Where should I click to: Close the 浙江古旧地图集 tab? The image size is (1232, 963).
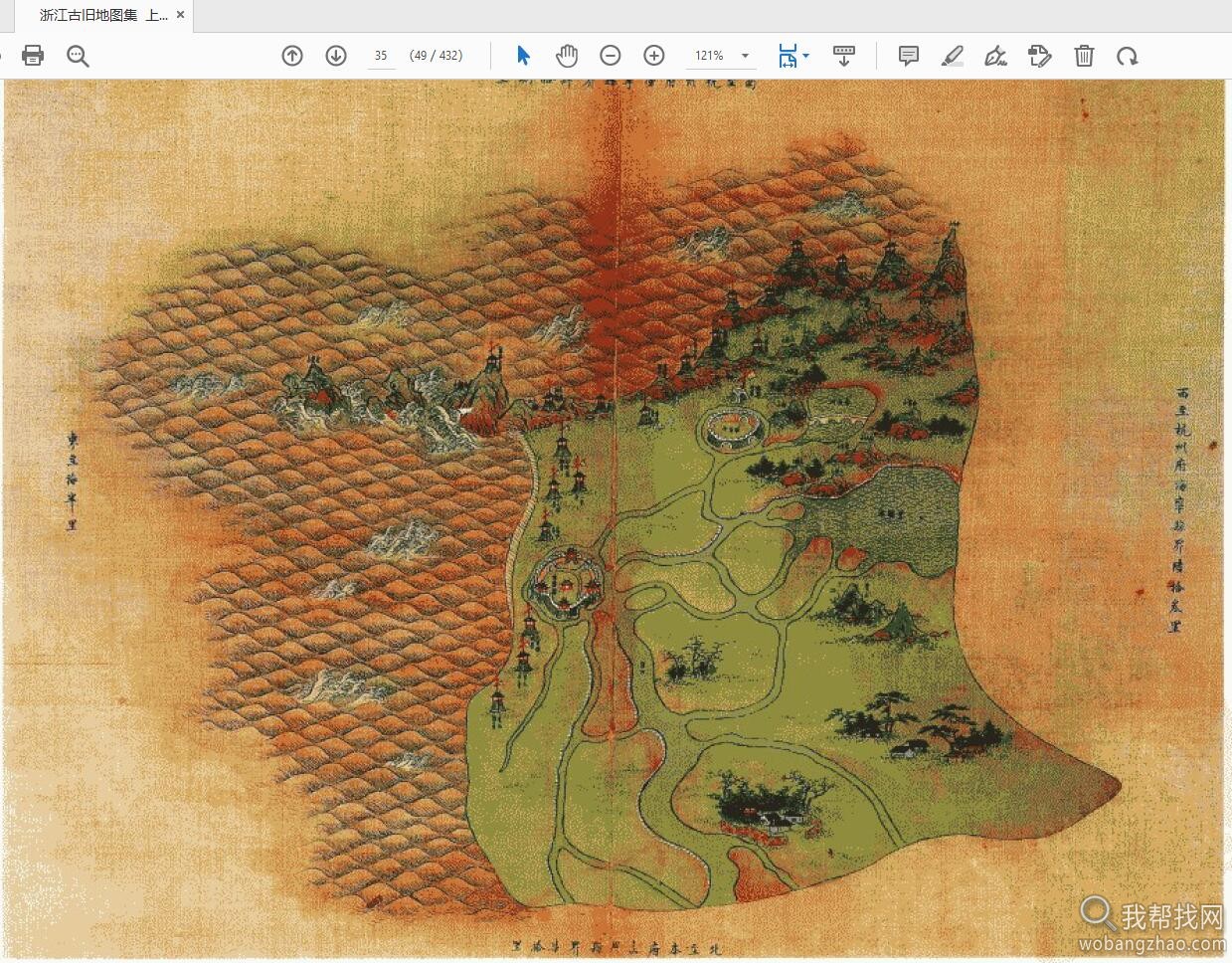click(180, 15)
